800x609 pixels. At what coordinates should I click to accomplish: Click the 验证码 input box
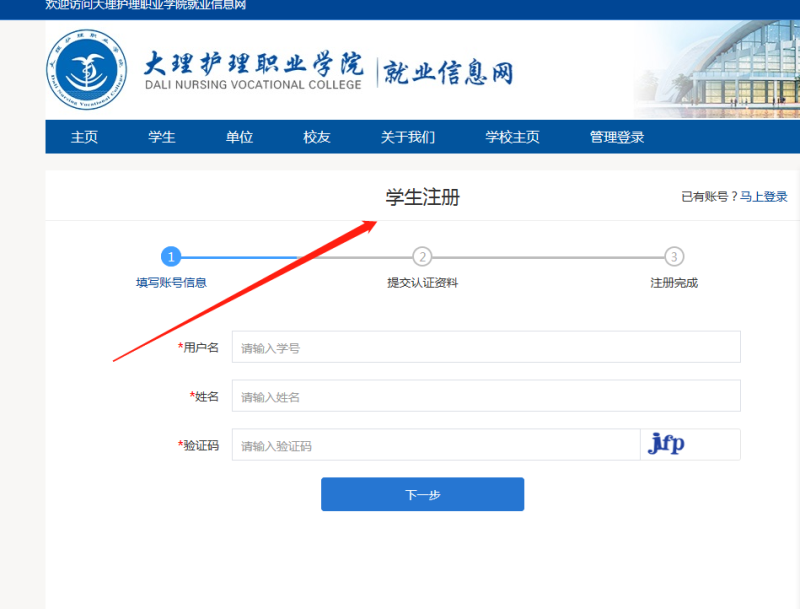tap(436, 445)
